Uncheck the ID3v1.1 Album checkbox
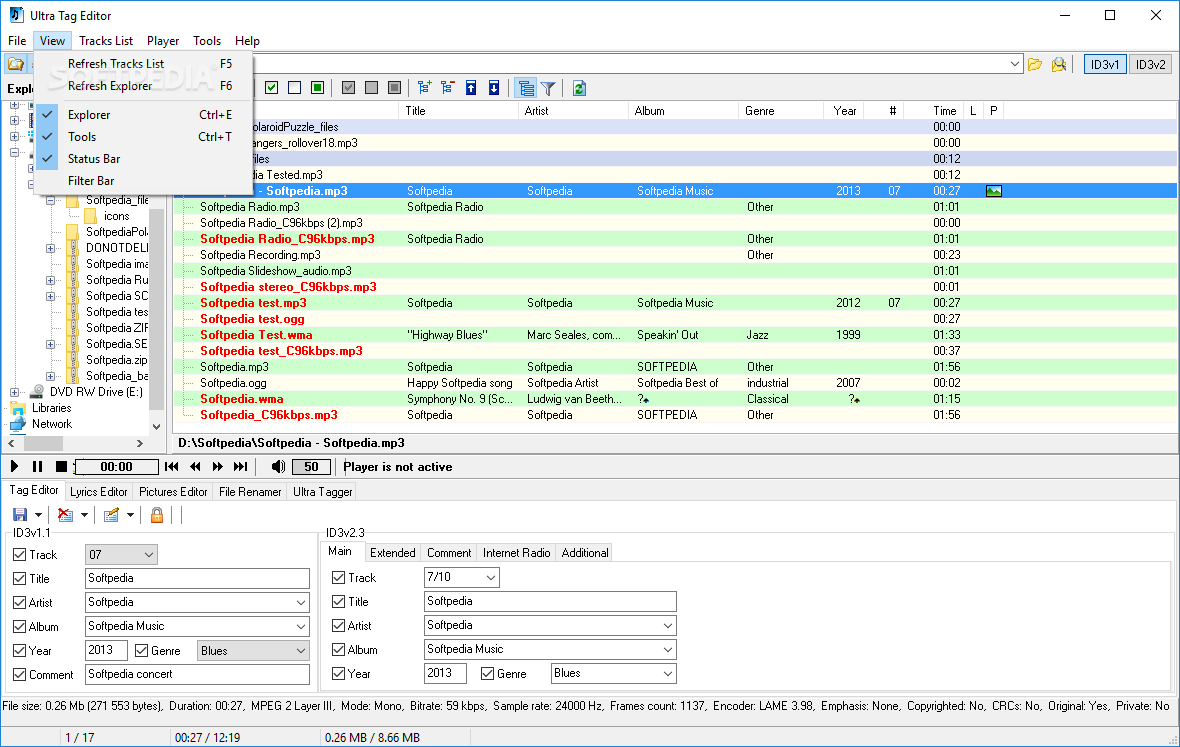 pos(20,627)
